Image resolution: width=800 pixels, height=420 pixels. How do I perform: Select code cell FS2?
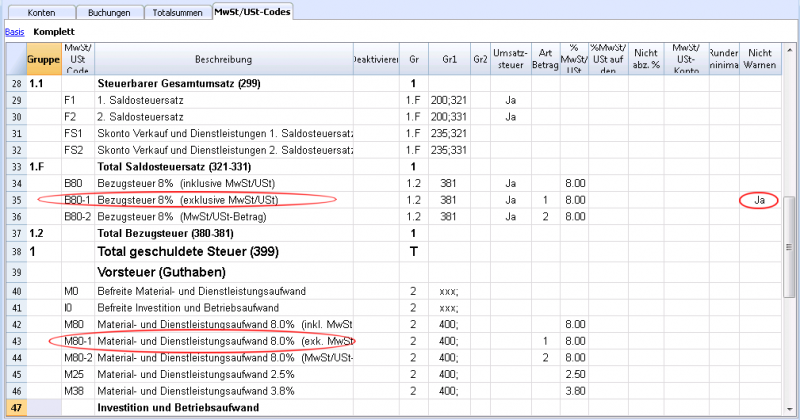[78, 150]
